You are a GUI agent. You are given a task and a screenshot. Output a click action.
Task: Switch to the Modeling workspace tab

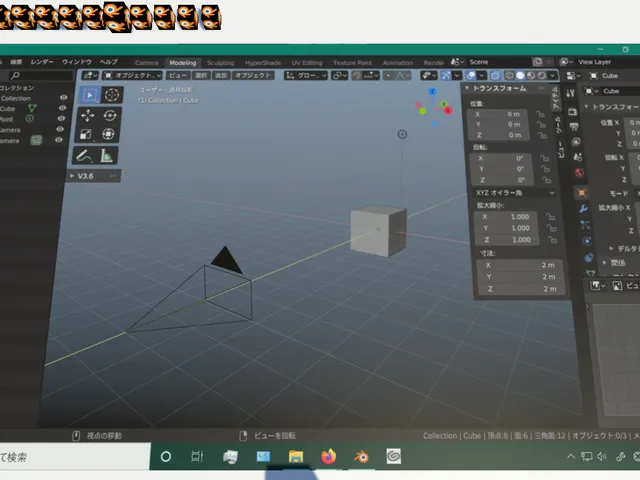coord(182,63)
